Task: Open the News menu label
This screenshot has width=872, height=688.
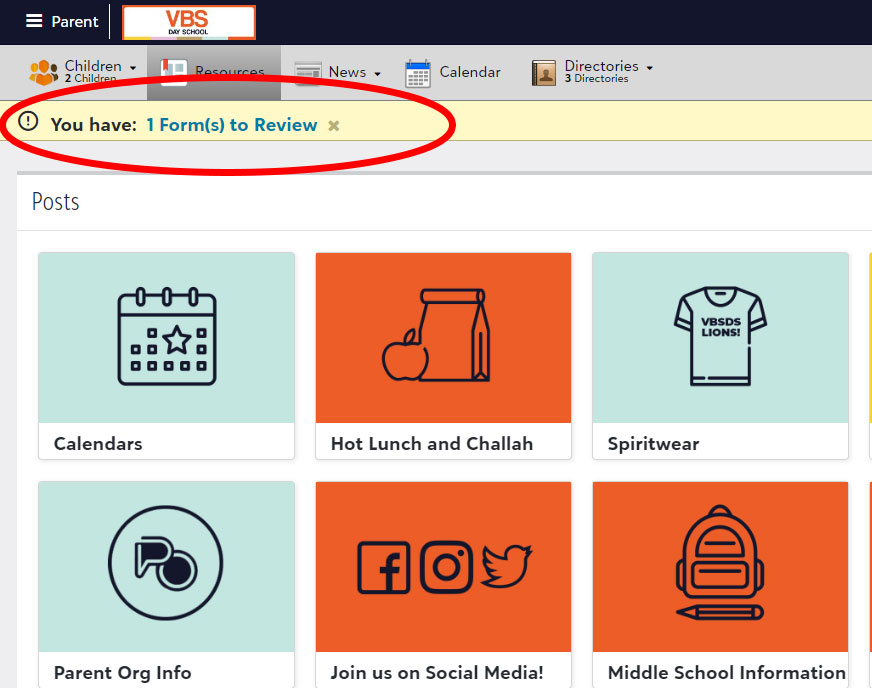Action: (347, 72)
